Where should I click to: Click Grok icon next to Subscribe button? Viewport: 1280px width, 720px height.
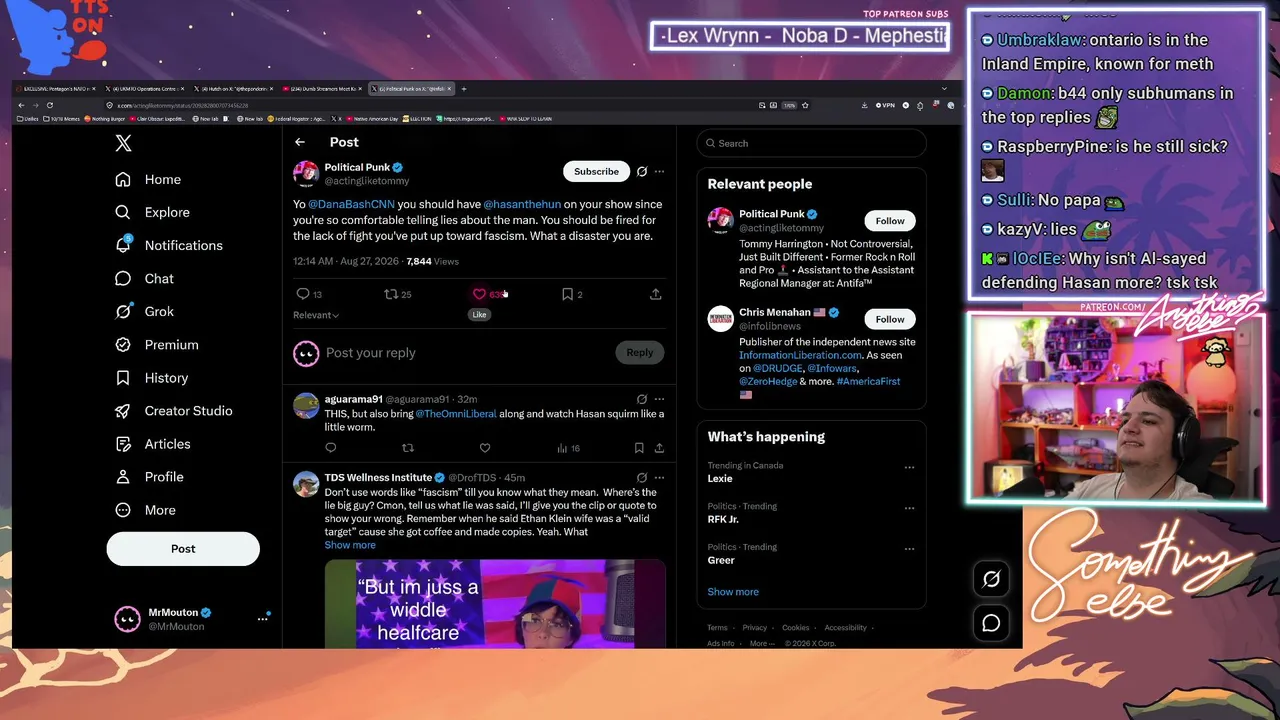[x=642, y=172]
